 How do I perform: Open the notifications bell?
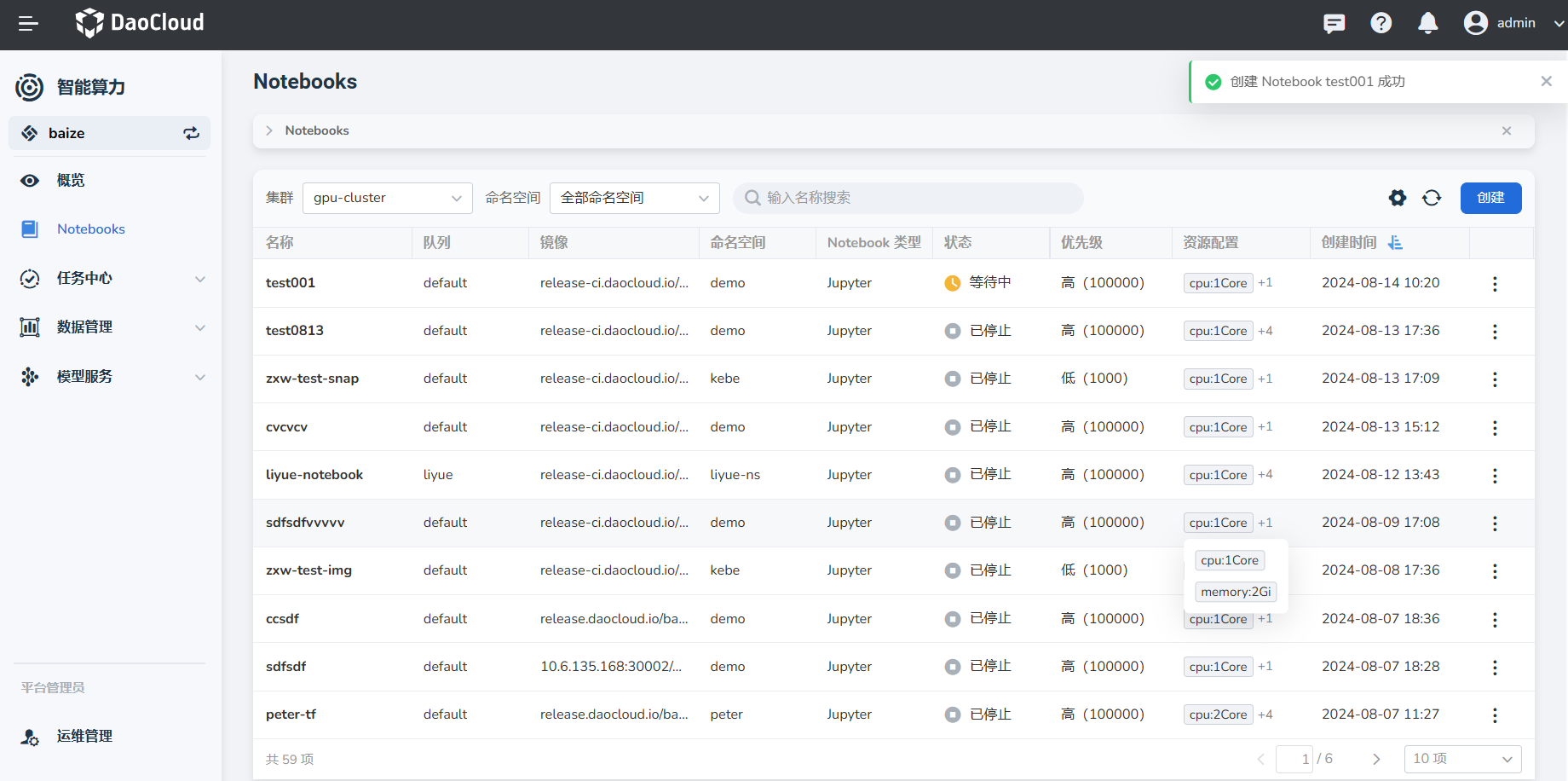pyautogui.click(x=1427, y=24)
